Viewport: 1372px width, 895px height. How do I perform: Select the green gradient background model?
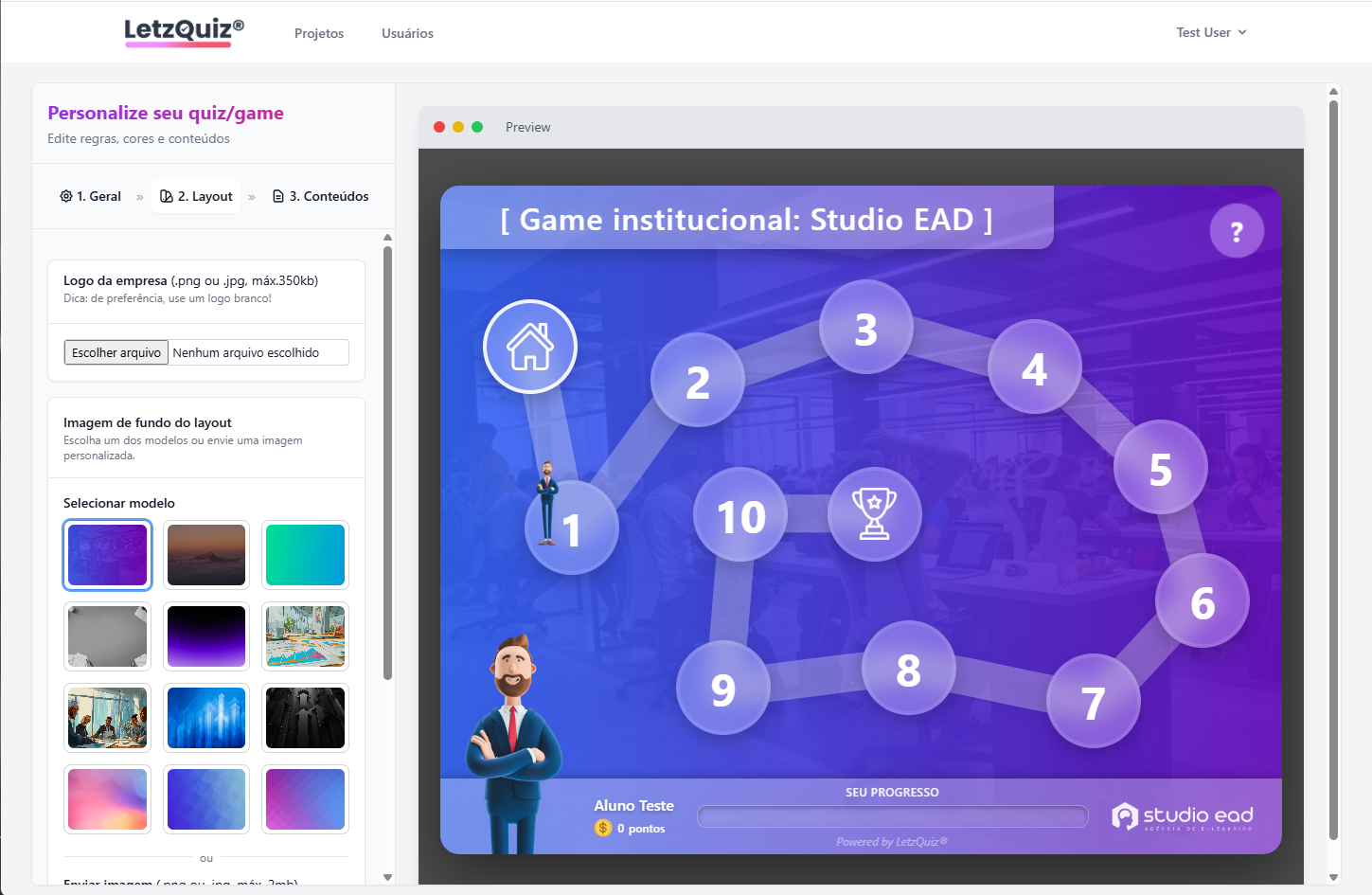coord(305,555)
